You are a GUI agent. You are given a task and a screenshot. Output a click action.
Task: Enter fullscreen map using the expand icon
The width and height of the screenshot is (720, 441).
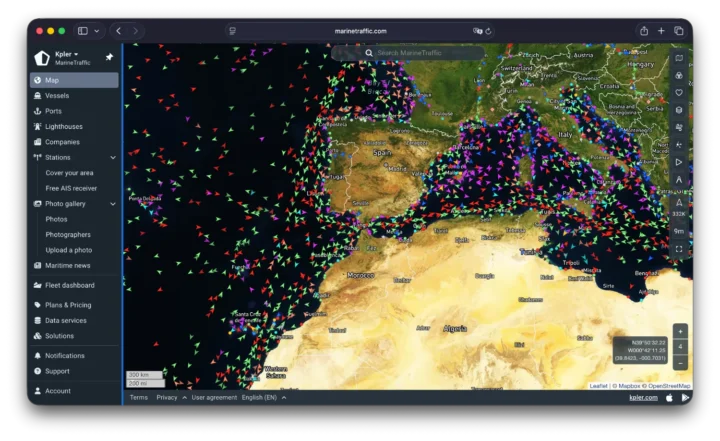pyautogui.click(x=679, y=248)
